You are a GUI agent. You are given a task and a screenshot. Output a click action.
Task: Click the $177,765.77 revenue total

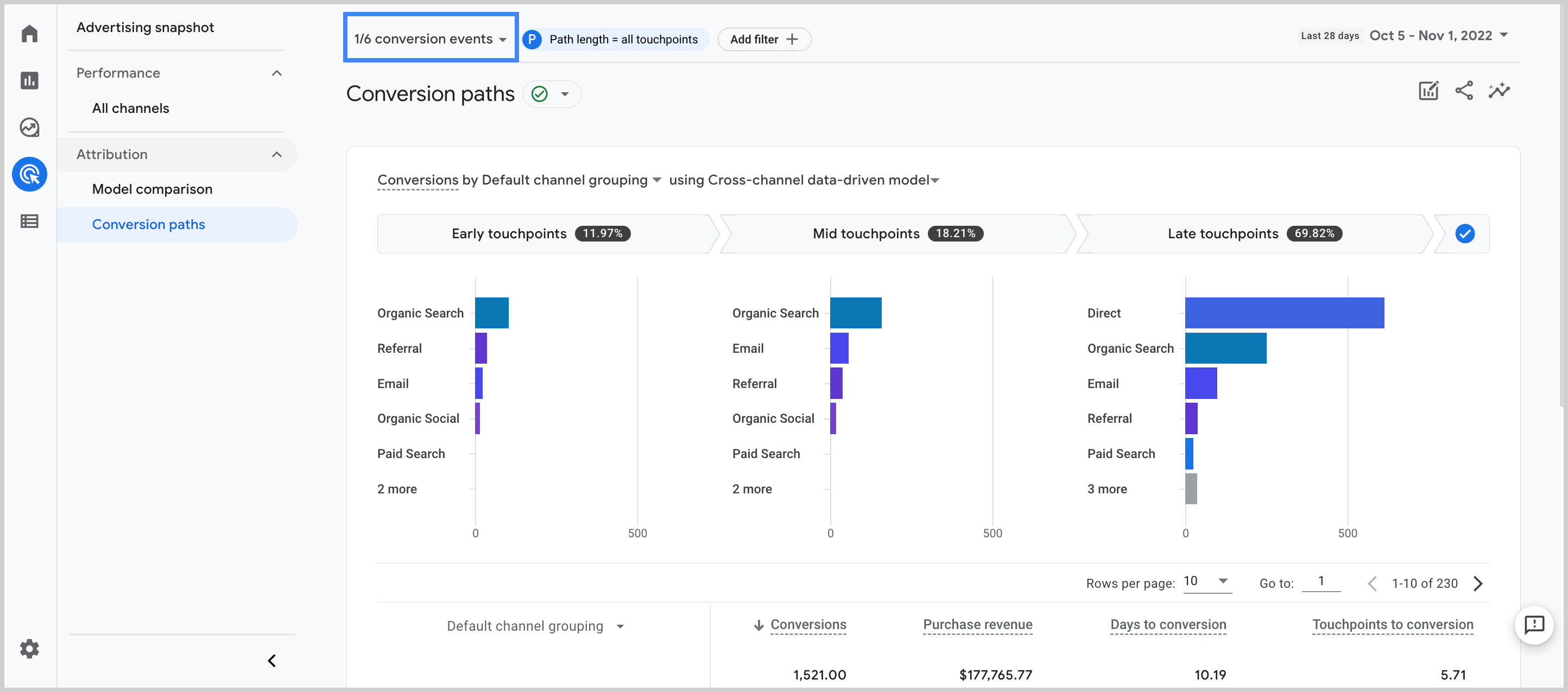pyautogui.click(x=996, y=675)
